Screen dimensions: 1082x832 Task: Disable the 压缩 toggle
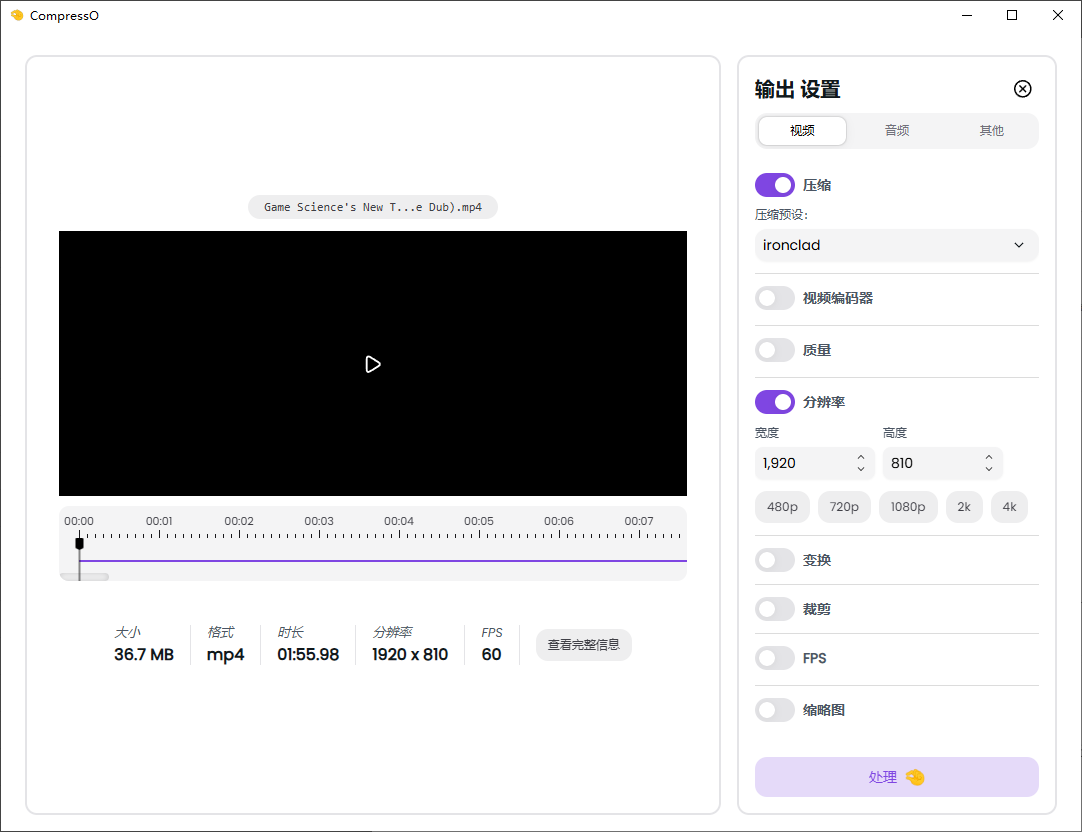(x=774, y=184)
